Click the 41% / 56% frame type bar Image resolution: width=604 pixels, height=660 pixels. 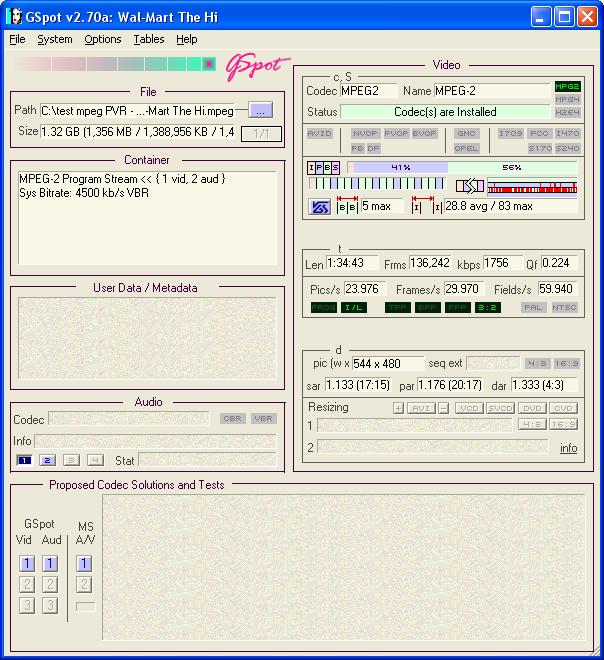(462, 168)
